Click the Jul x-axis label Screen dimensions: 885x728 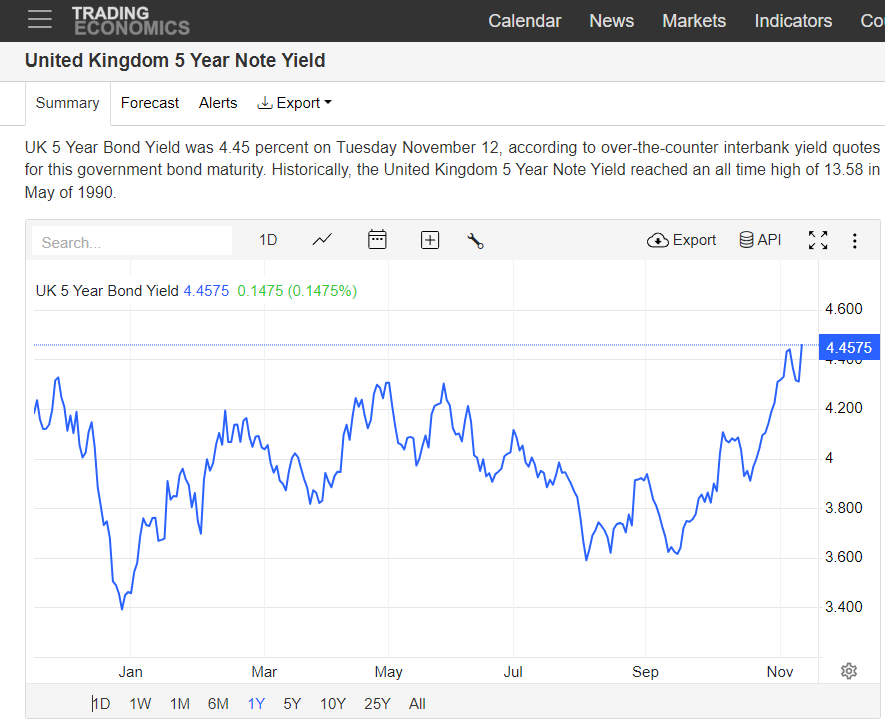(x=513, y=672)
